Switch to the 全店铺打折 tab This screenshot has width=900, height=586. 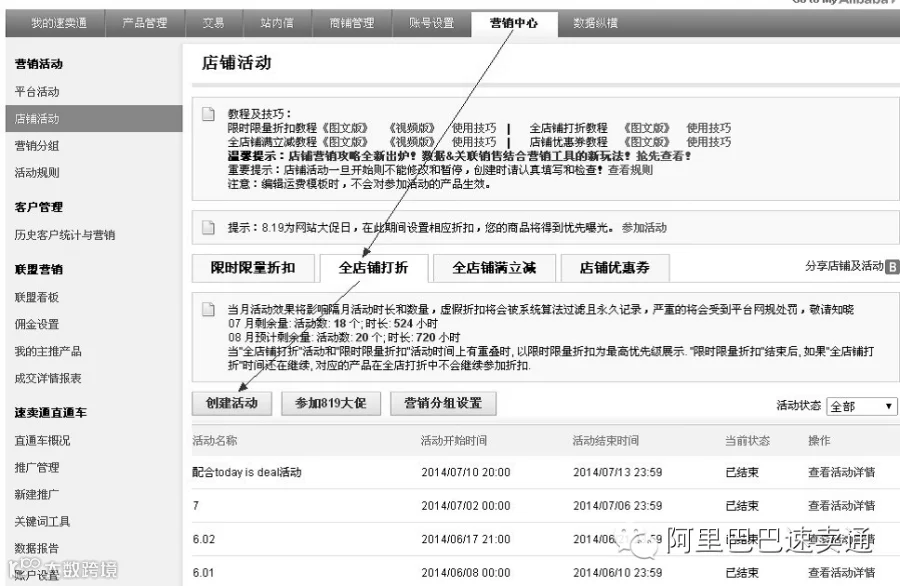point(374,267)
